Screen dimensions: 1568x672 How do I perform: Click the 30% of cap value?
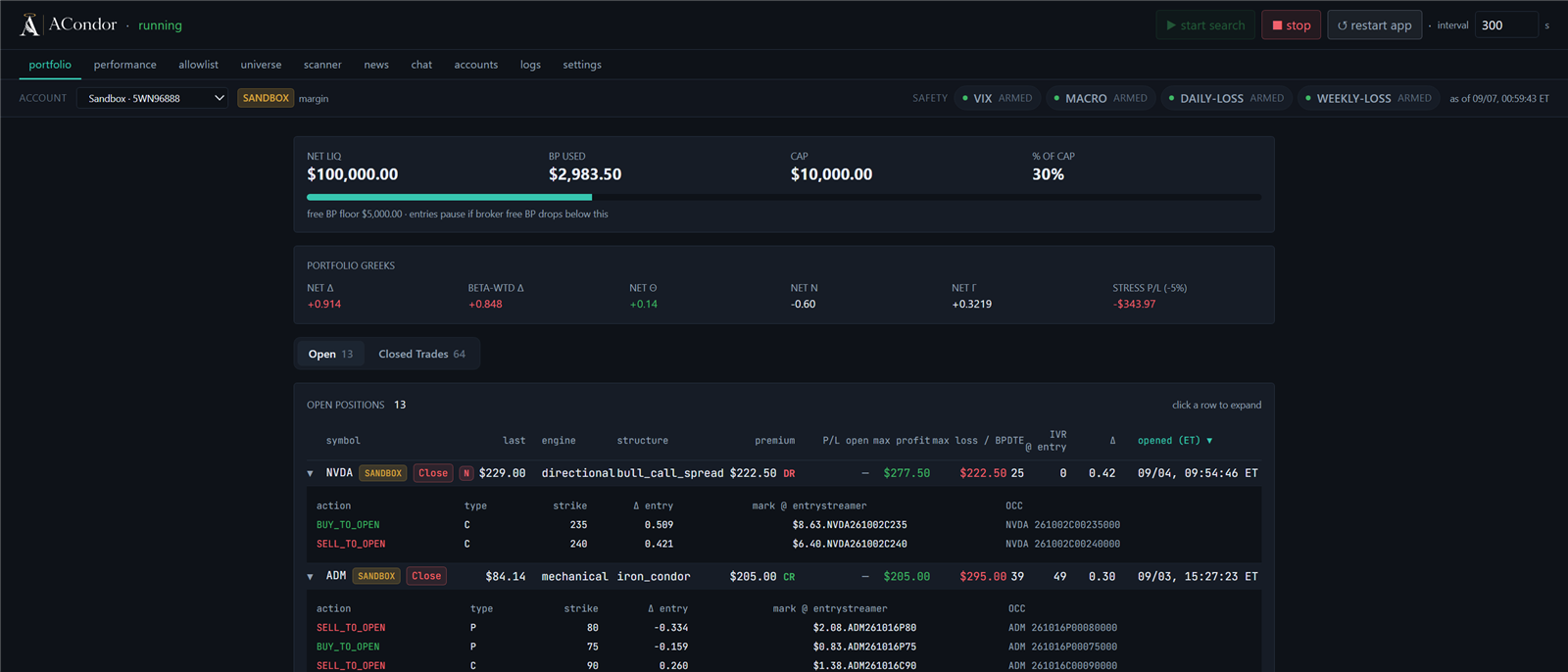point(1048,174)
